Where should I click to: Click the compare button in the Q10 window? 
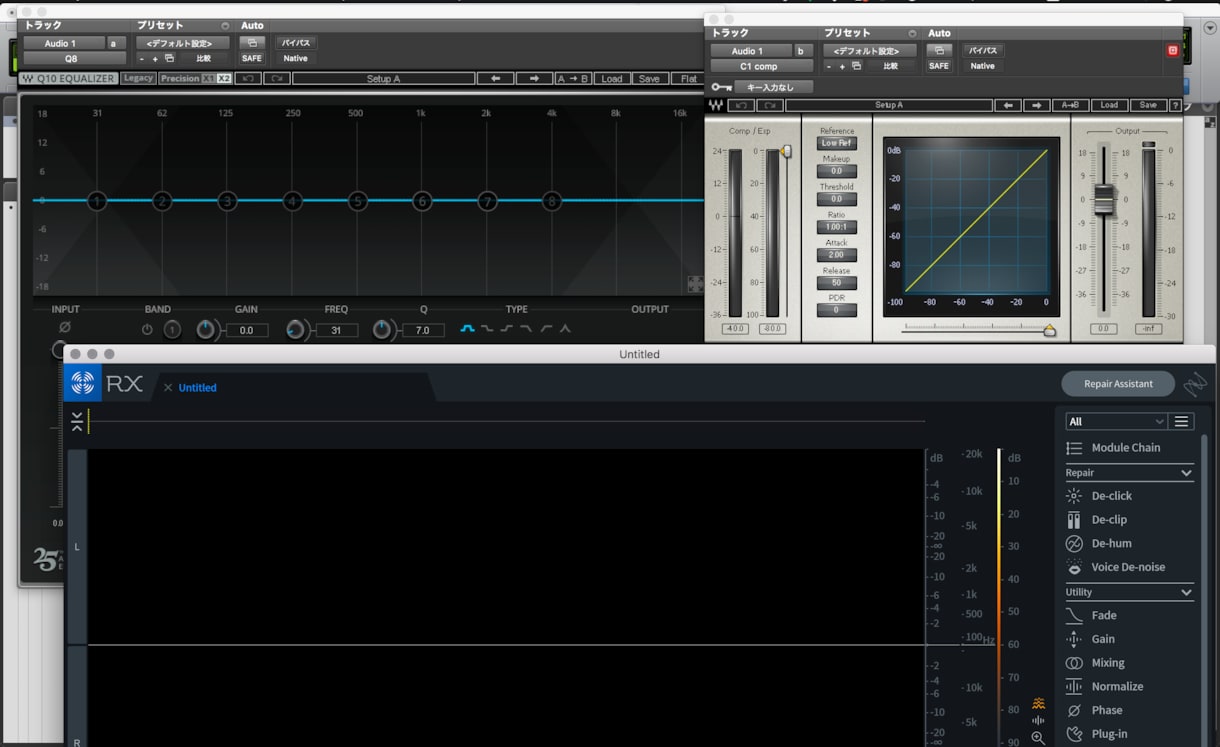pos(203,58)
